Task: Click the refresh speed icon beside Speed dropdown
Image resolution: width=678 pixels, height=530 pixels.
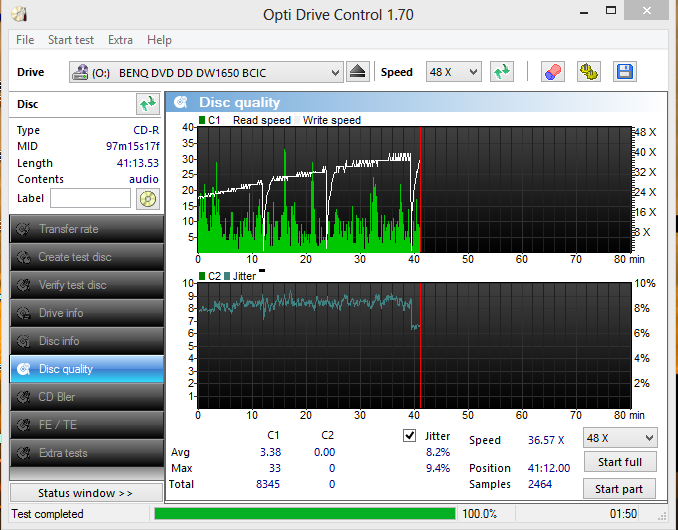Action: coord(502,72)
